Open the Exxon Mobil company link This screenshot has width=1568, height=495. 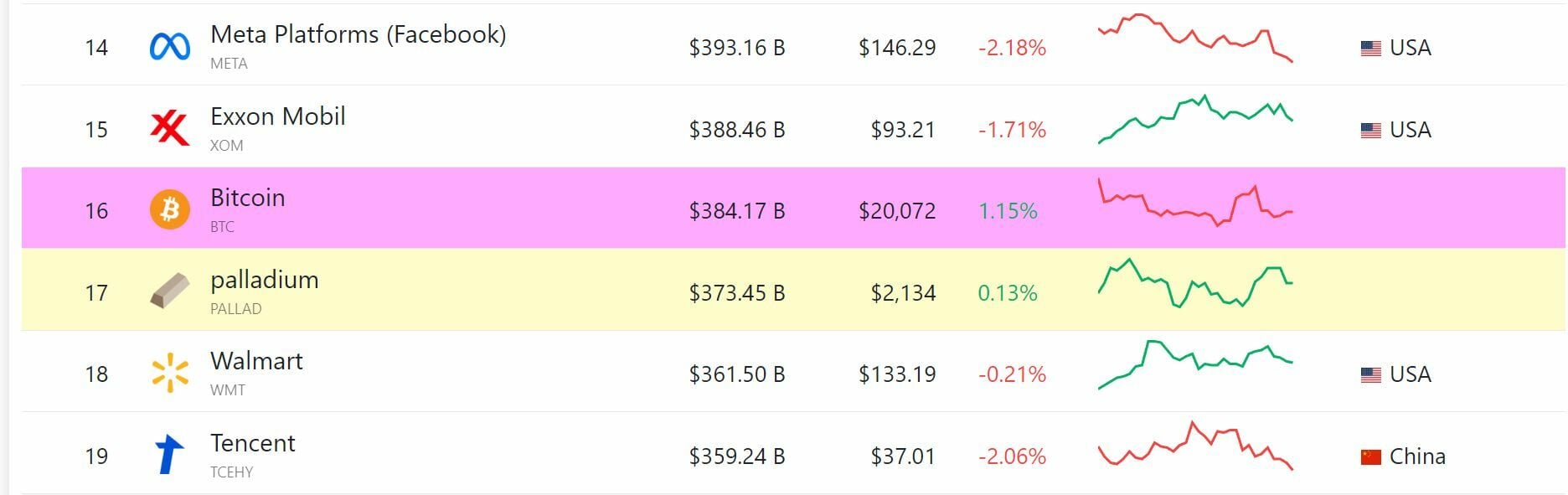pyautogui.click(x=277, y=116)
